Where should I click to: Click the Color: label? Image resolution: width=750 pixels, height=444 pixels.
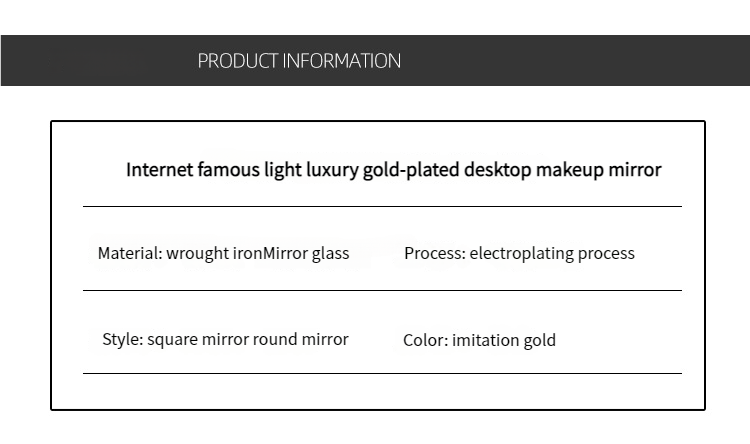tap(425, 340)
